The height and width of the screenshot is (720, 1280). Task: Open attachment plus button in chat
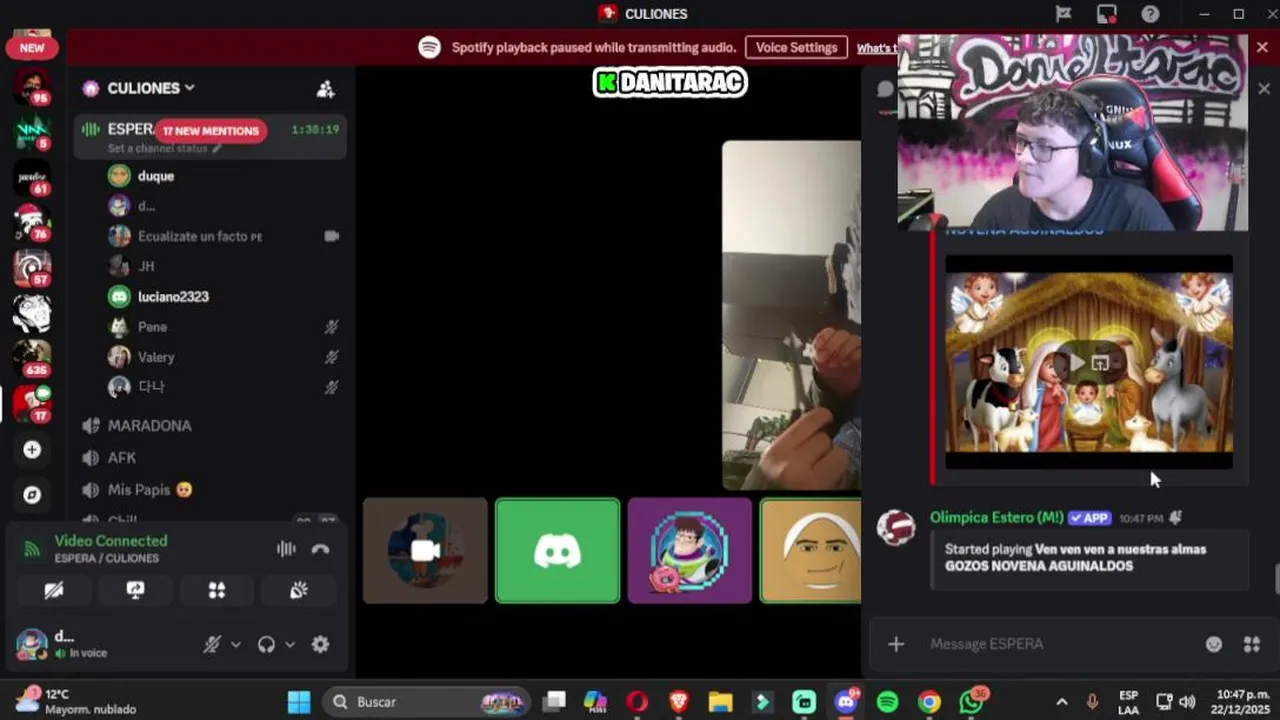click(x=896, y=644)
